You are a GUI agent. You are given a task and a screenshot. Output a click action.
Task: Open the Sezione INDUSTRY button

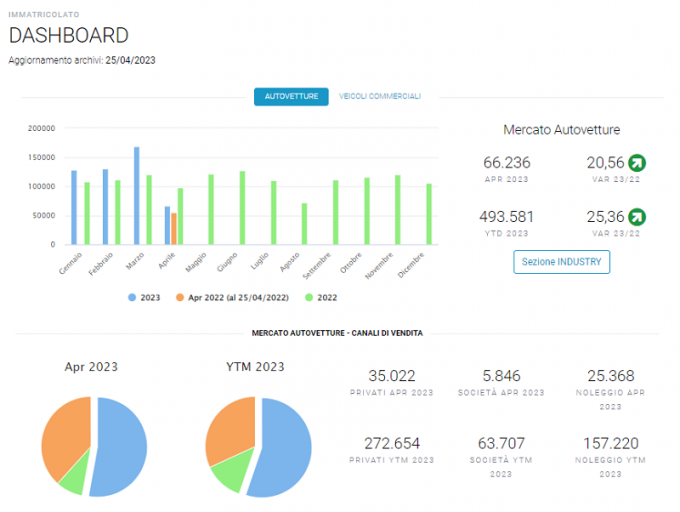point(562,262)
